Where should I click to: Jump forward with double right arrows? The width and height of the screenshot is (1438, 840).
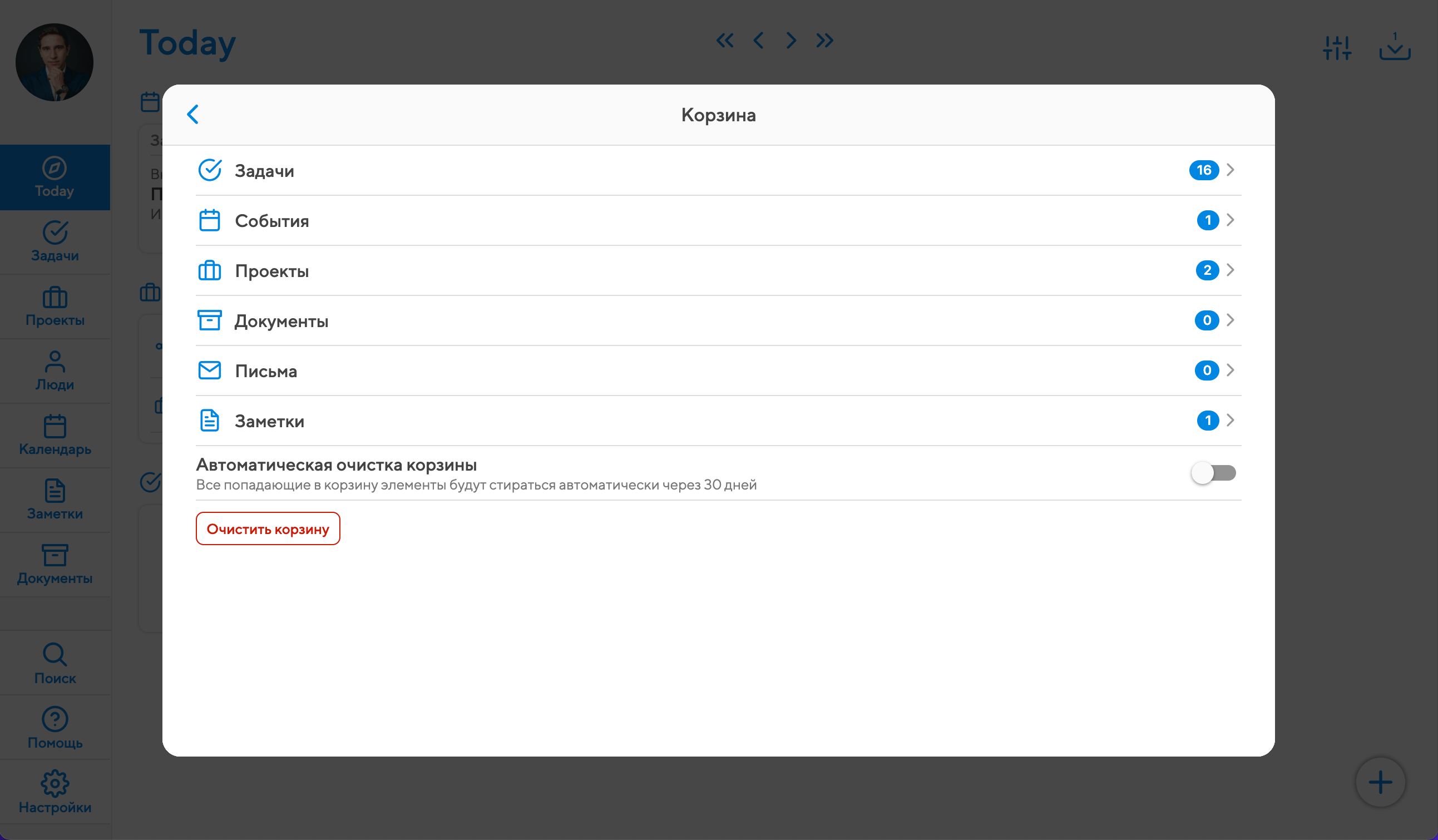[824, 41]
